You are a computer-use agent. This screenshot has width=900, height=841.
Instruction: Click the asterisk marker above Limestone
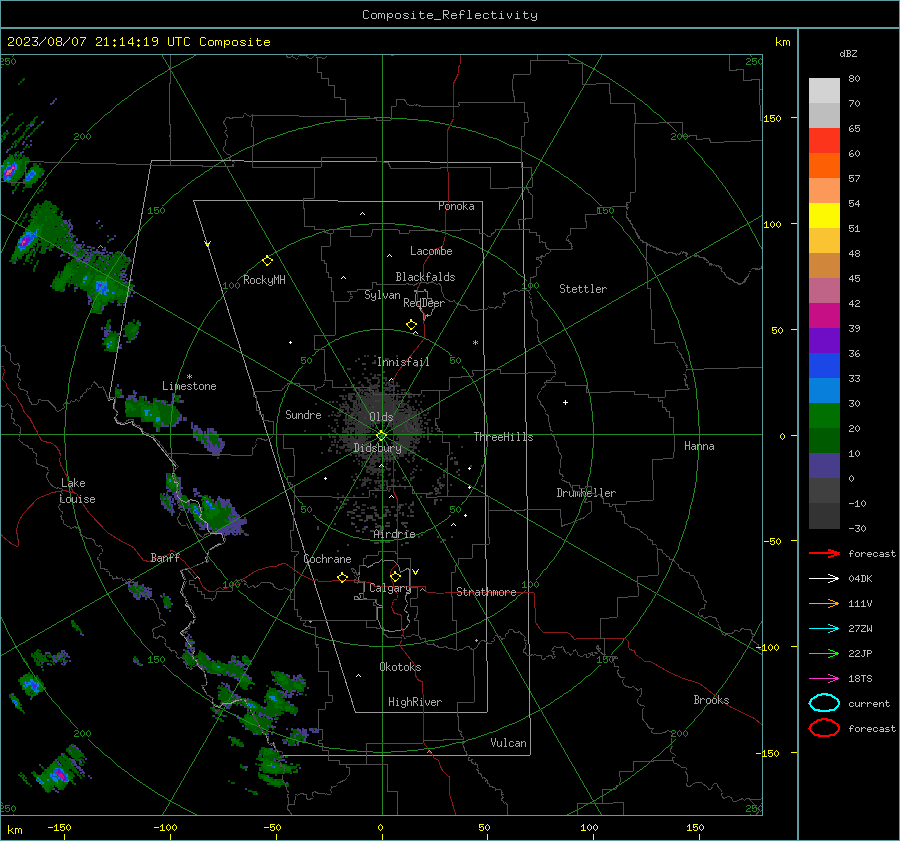[189, 377]
